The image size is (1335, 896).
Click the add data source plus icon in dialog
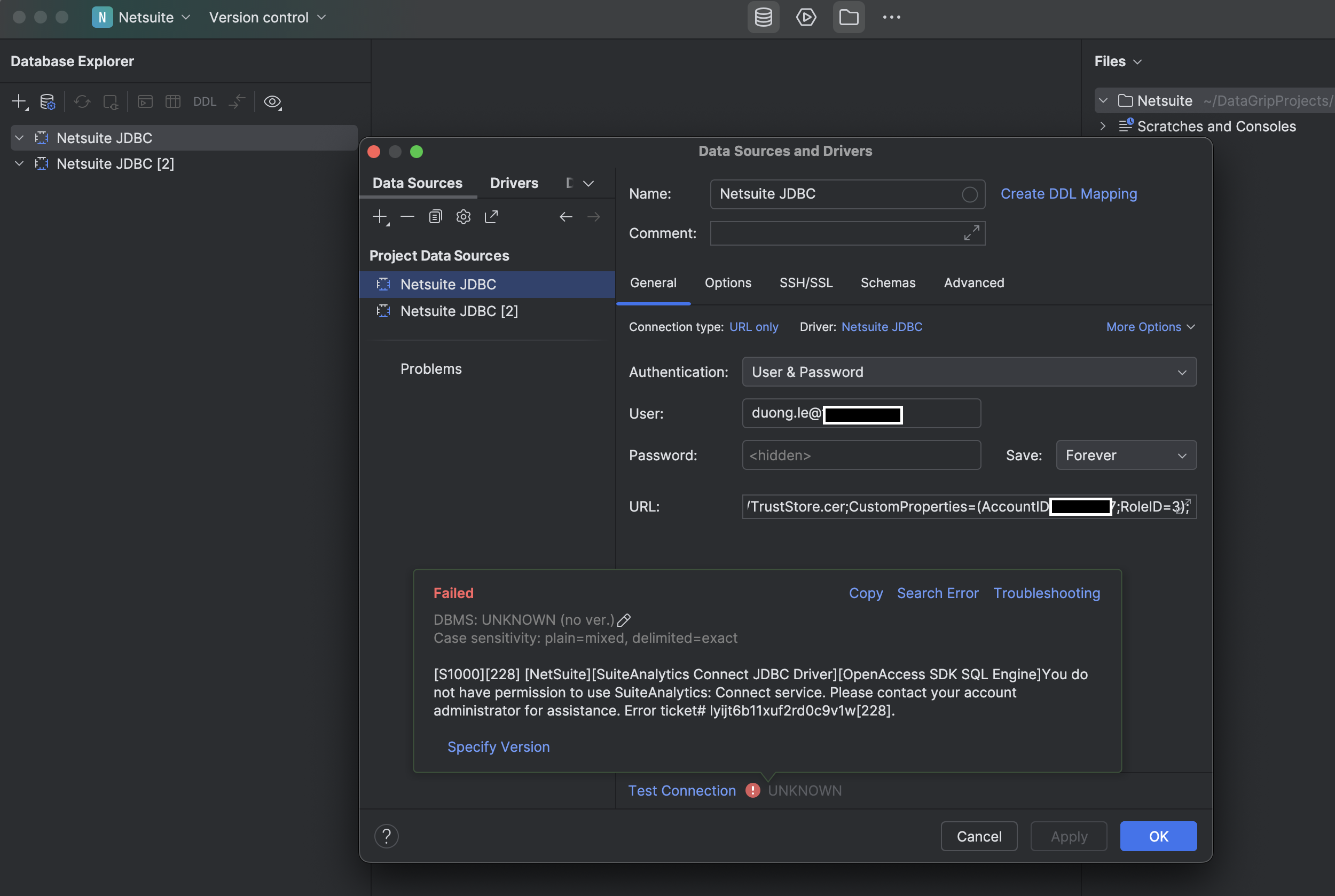[380, 217]
